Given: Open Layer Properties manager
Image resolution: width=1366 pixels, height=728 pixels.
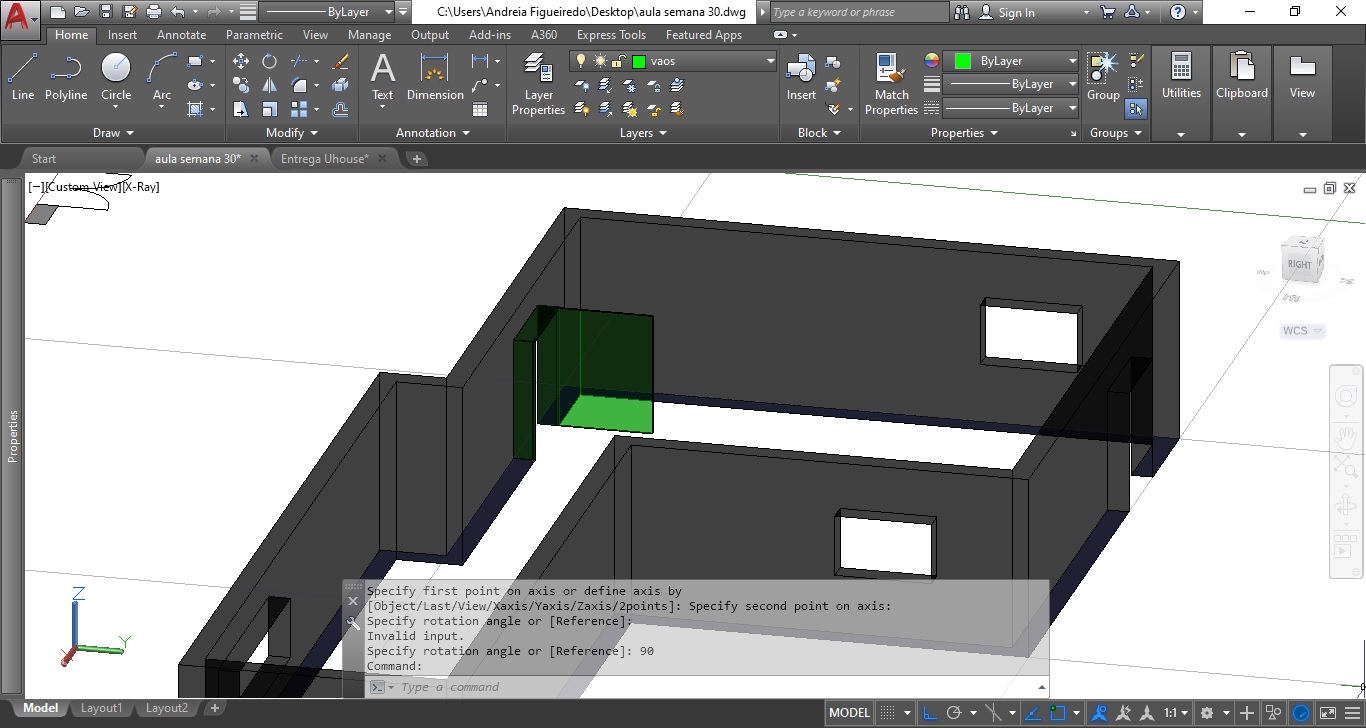Looking at the screenshot, I should coord(538,85).
